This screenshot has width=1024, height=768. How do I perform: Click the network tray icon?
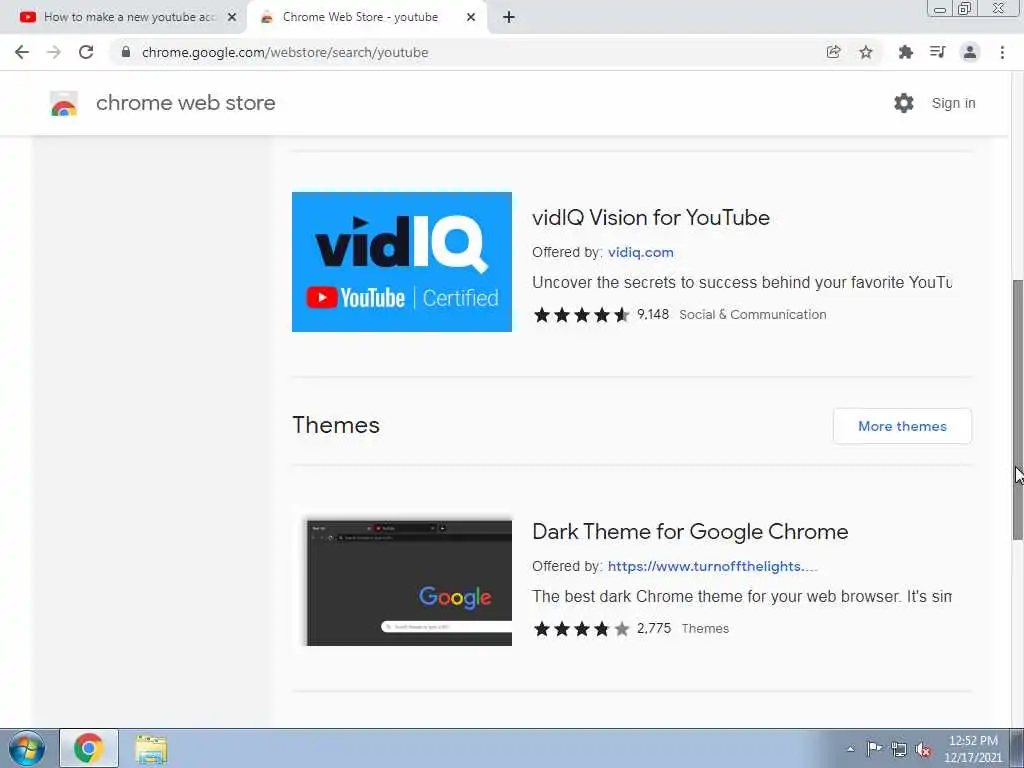[x=899, y=749]
